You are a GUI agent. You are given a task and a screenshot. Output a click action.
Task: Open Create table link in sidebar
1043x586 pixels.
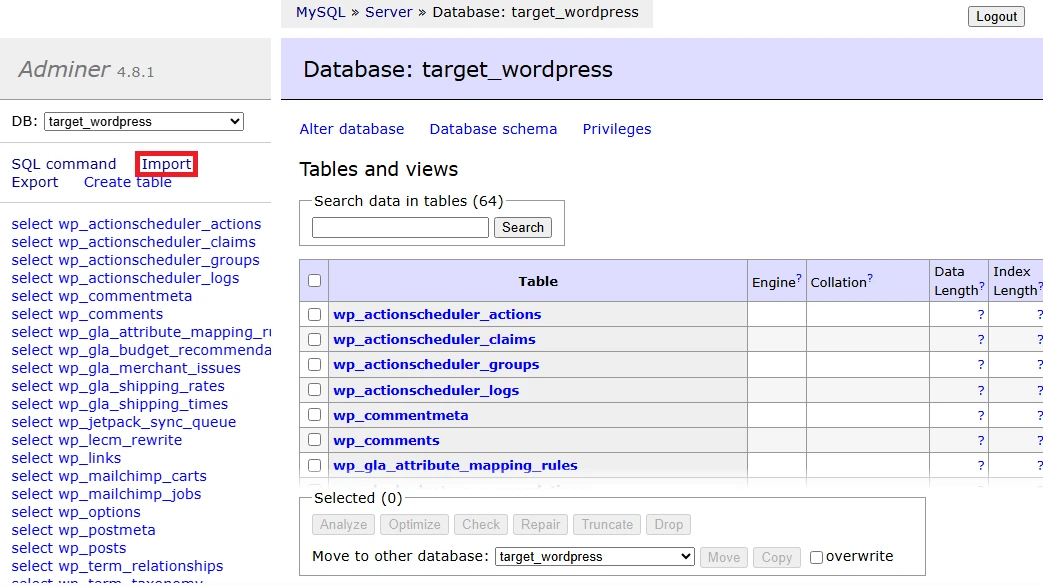128,182
